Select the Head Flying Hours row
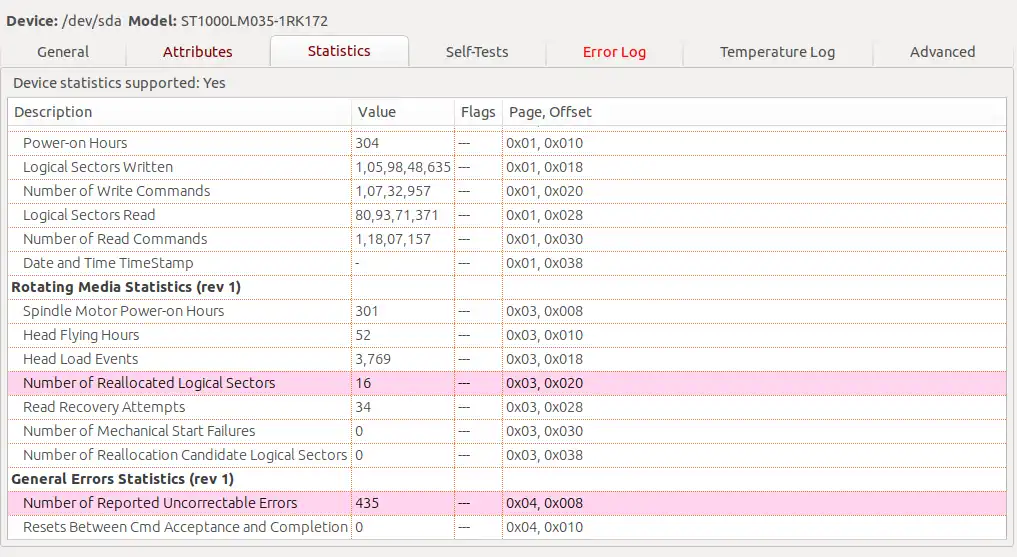The image size is (1017, 557). [x=507, y=335]
